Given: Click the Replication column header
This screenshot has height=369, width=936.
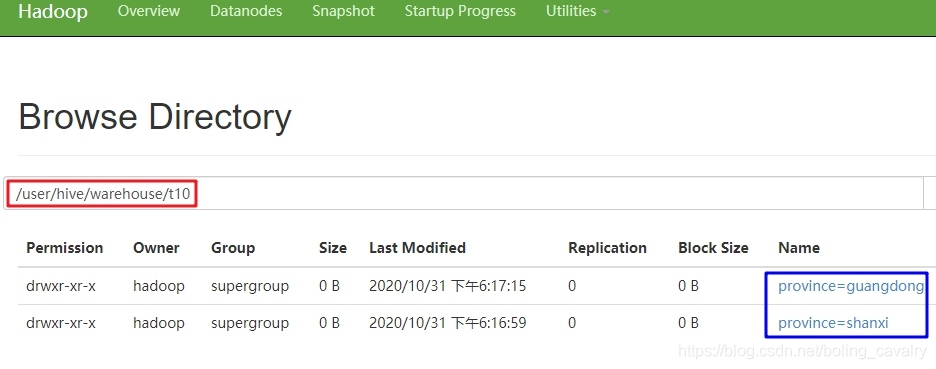Looking at the screenshot, I should coord(607,248).
